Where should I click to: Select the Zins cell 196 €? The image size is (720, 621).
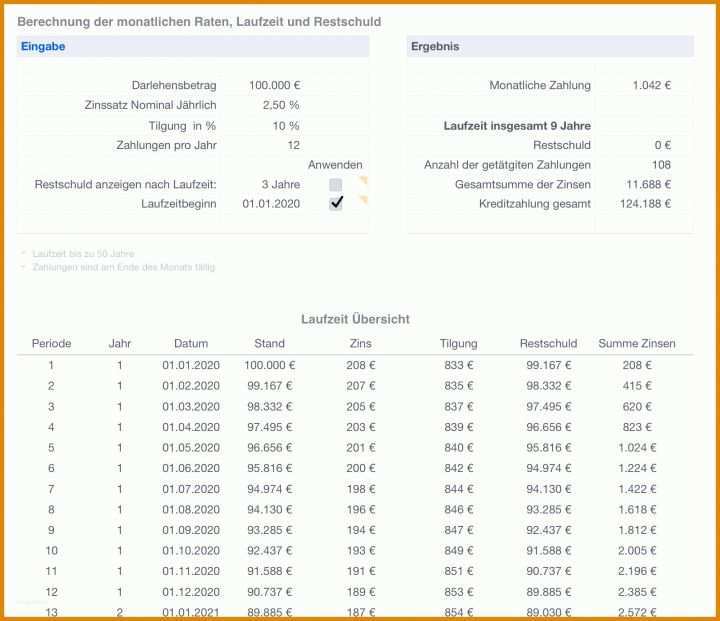[x=360, y=509]
